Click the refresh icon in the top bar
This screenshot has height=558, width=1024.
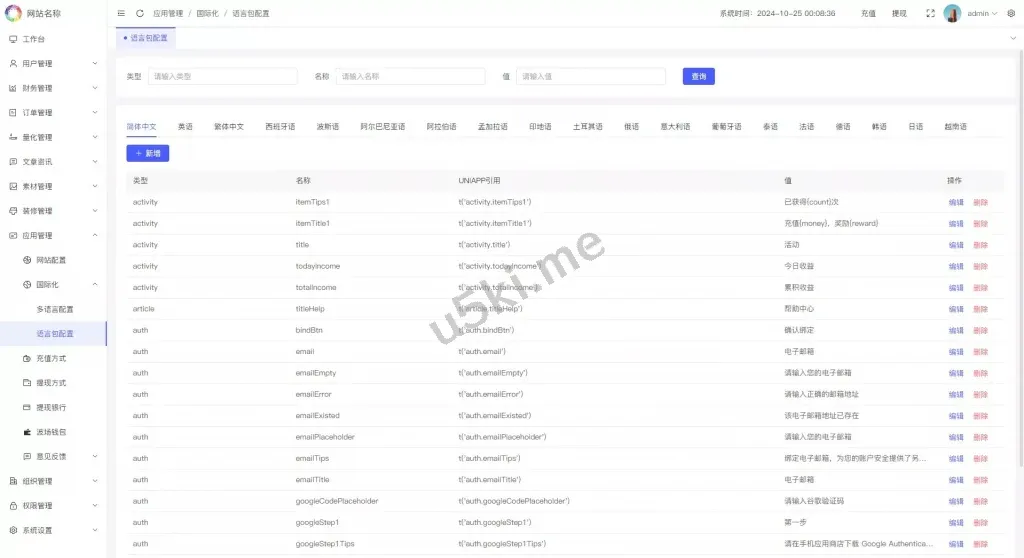(139, 13)
